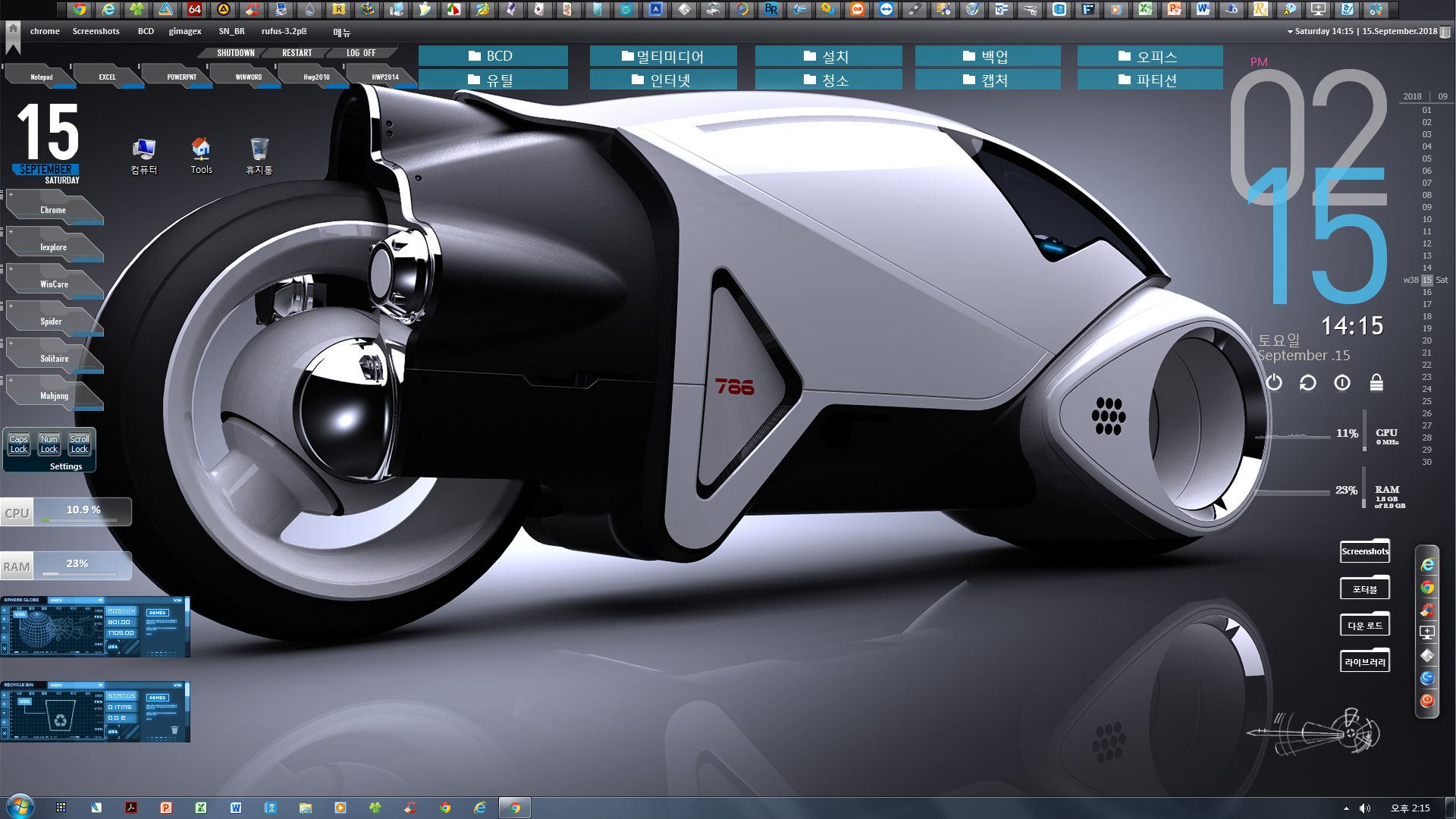Viewport: 1456px width, 819px height.
Task: Open the 멀티미디어 folder button
Action: click(663, 56)
